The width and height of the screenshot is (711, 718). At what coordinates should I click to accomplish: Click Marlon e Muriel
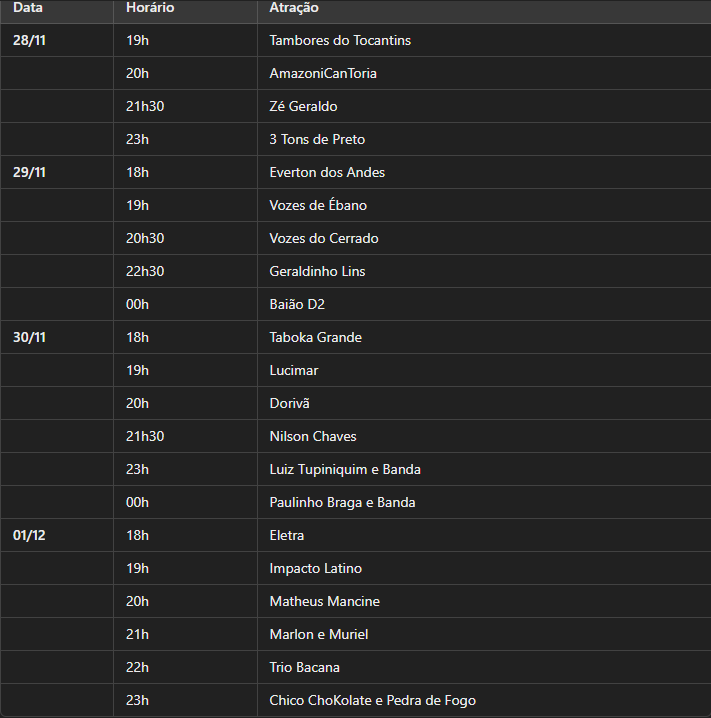coord(319,634)
